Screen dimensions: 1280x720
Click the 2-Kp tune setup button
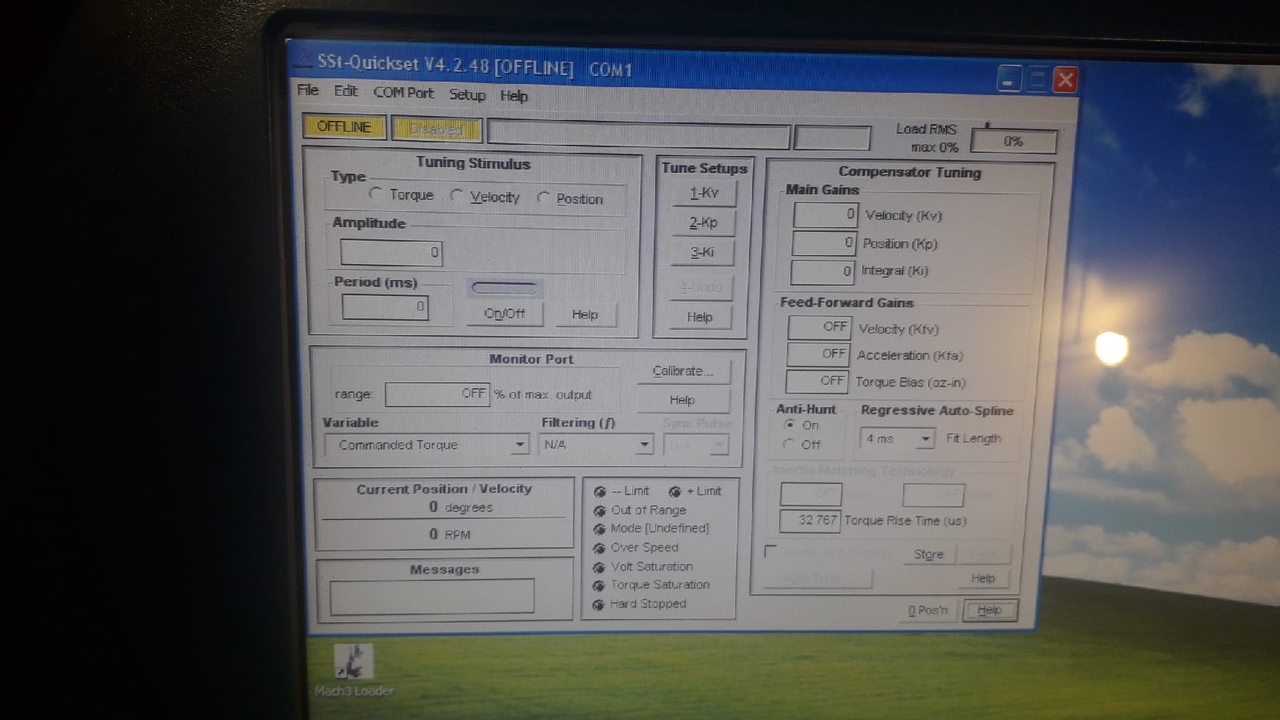(x=703, y=223)
